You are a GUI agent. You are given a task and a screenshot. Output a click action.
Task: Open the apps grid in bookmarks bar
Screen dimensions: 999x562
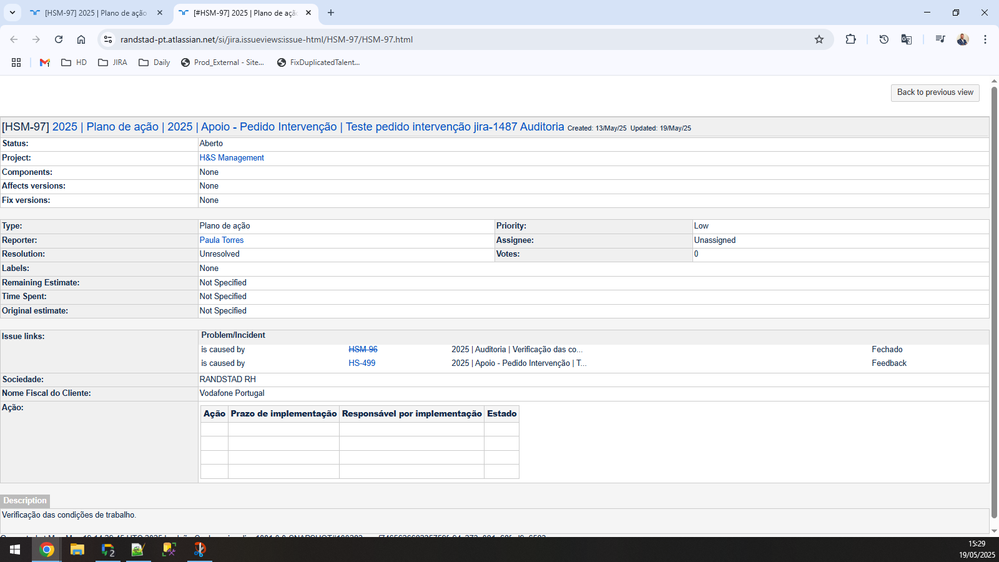(16, 62)
